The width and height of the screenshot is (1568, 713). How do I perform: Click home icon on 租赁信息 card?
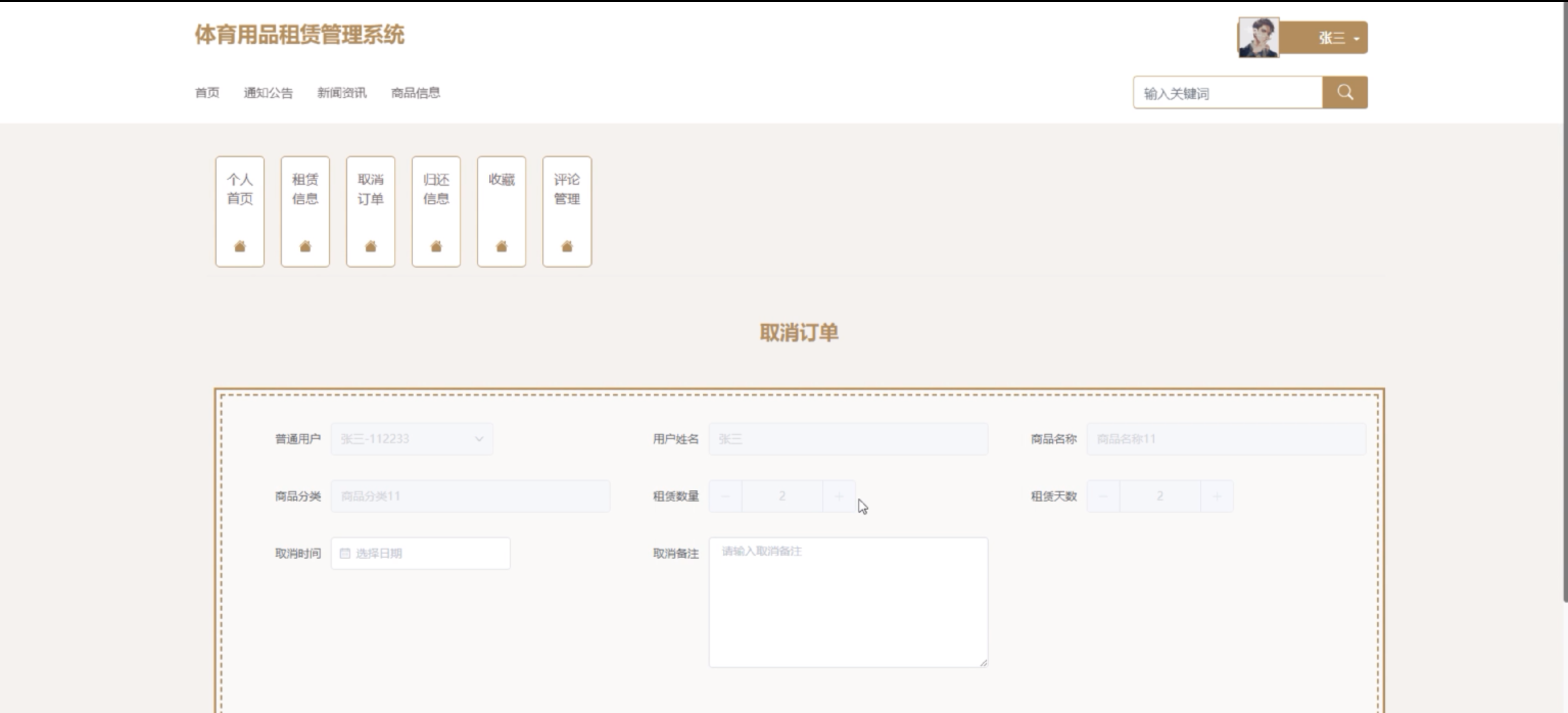[x=305, y=246]
